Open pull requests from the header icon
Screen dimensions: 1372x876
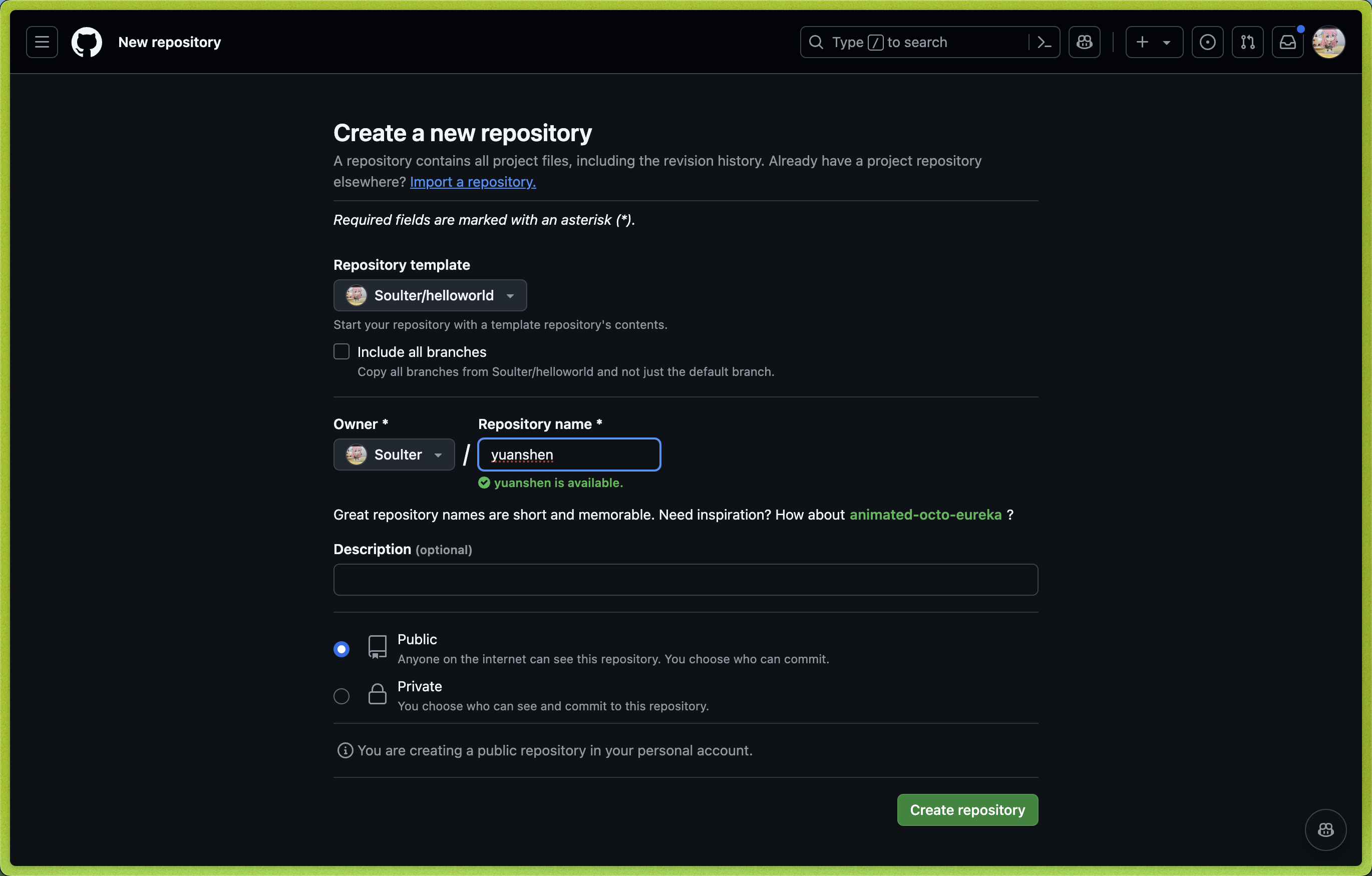(x=1248, y=42)
